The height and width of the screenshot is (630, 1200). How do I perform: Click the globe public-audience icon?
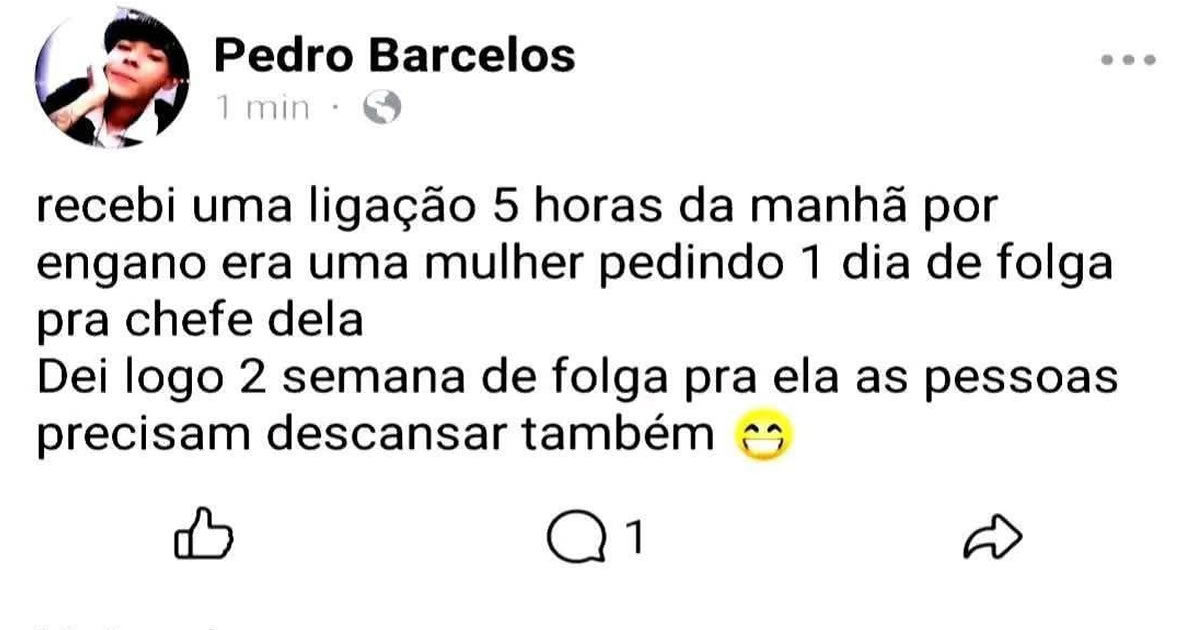[382, 107]
